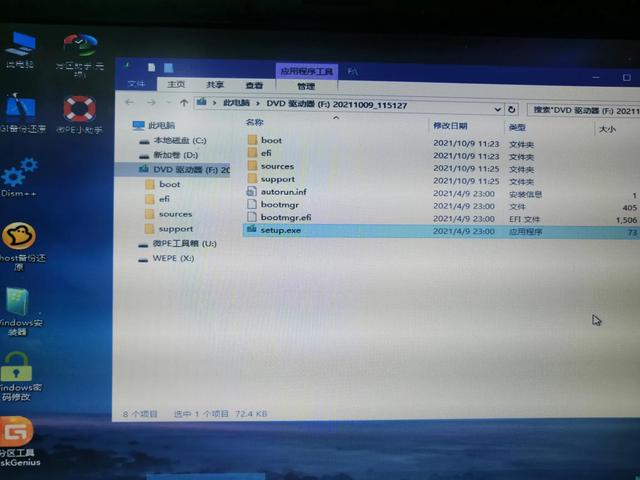Switch to the 主页 ribbon tab

coord(176,84)
